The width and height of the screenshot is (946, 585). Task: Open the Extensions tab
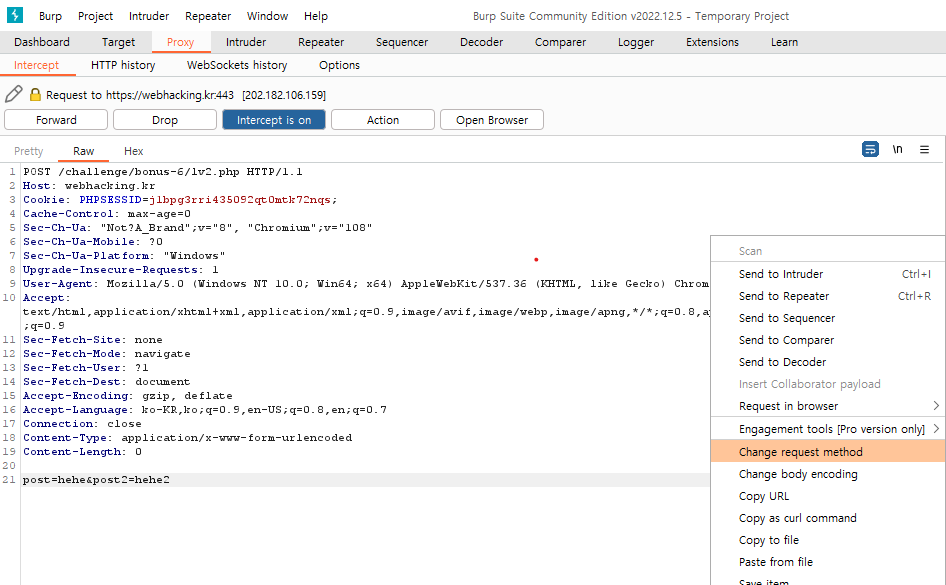(x=712, y=42)
